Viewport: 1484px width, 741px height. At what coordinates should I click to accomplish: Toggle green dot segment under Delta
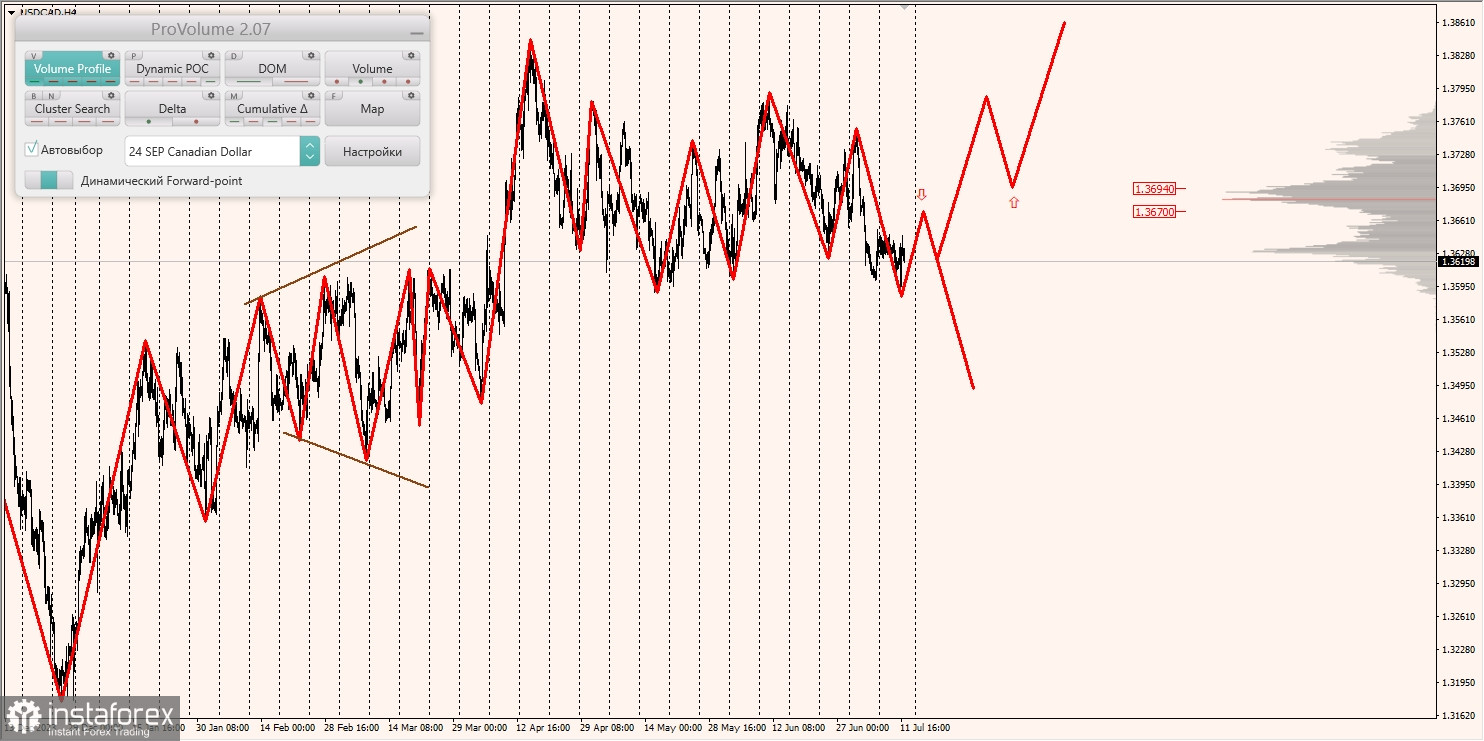pos(149,121)
